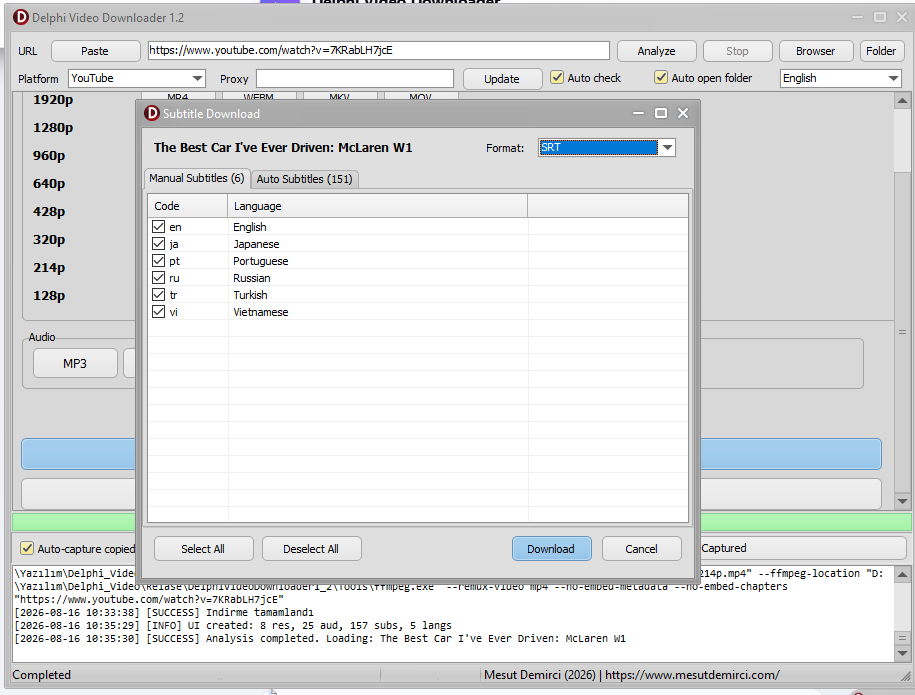Image resolution: width=915 pixels, height=695 pixels.
Task: Maximize the Delphi Video Downloader main window
Action: (880, 17)
